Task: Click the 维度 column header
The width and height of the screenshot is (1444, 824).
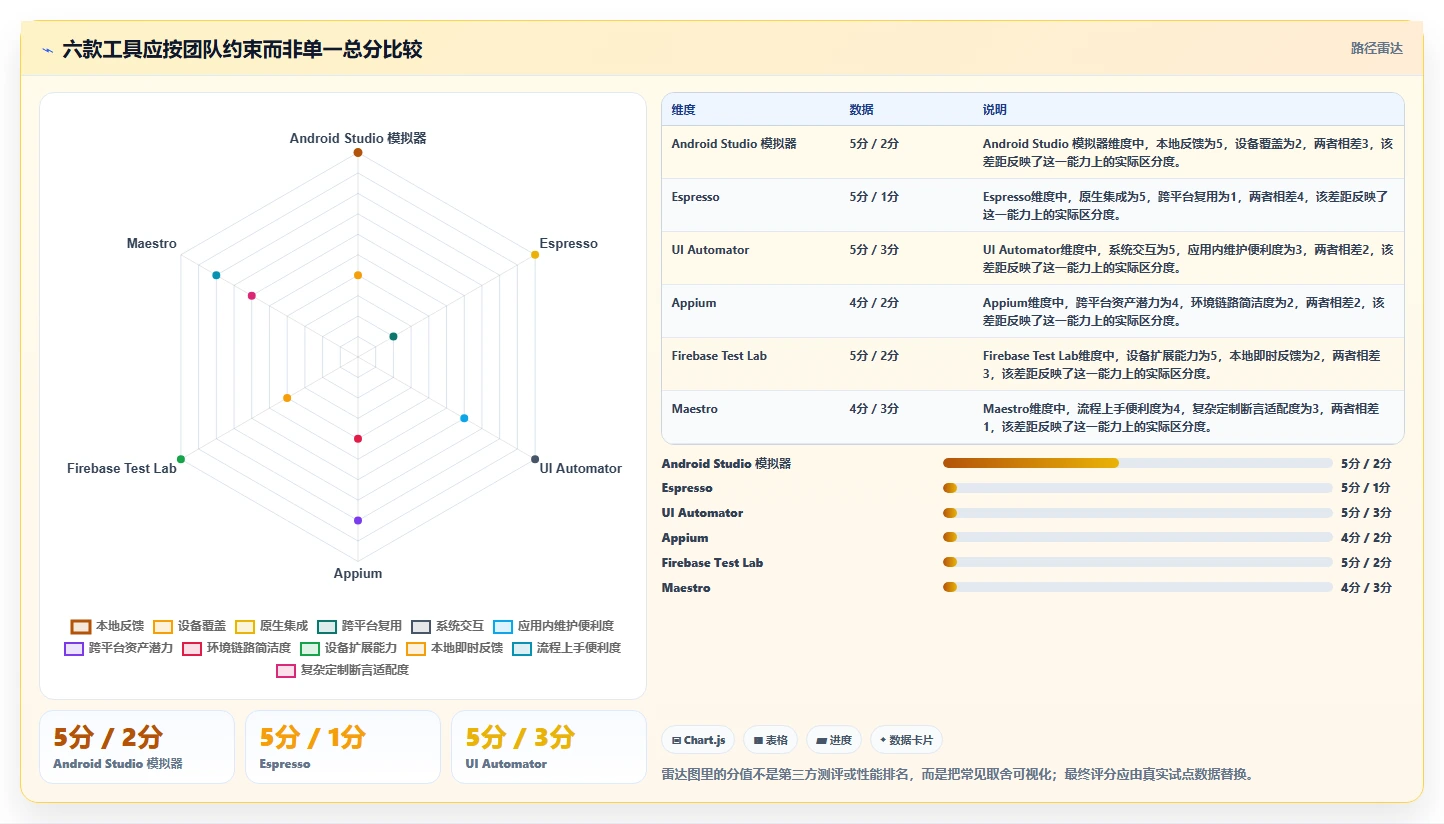Action: click(684, 110)
